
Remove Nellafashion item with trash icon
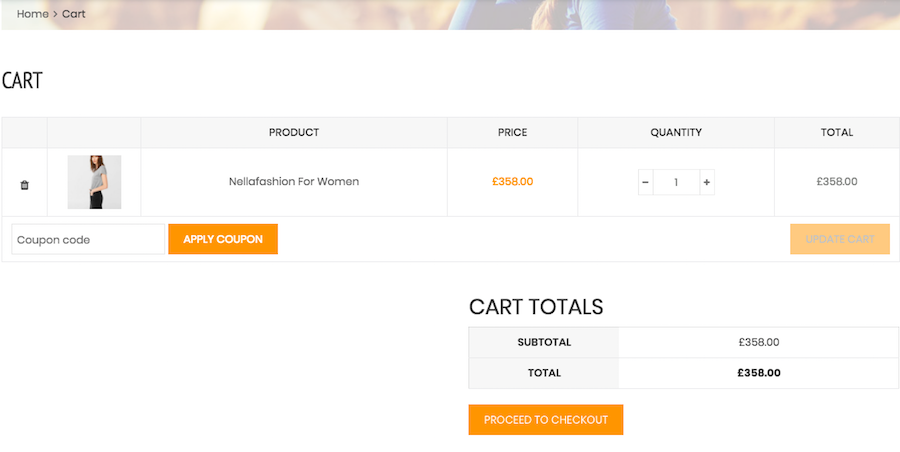pyautogui.click(x=24, y=184)
